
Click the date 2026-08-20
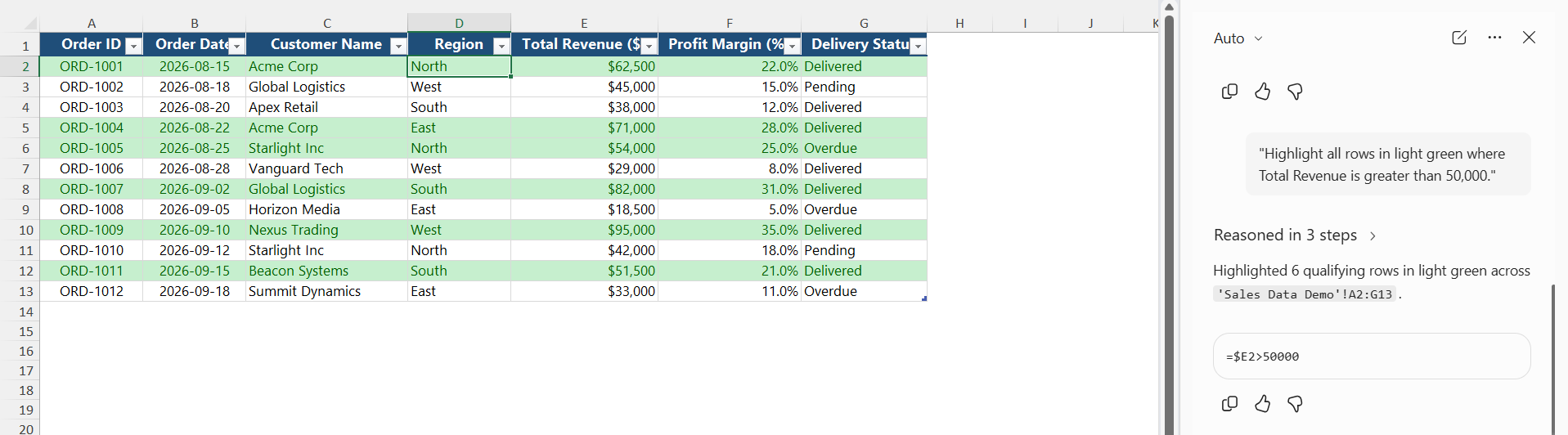click(195, 107)
